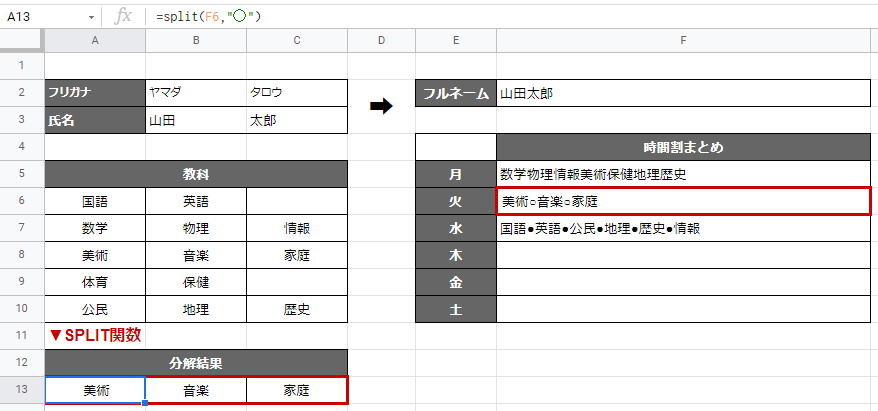Viewport: 878px width, 411px height.
Task: Open the Name box dropdown arrow
Action: 92,17
